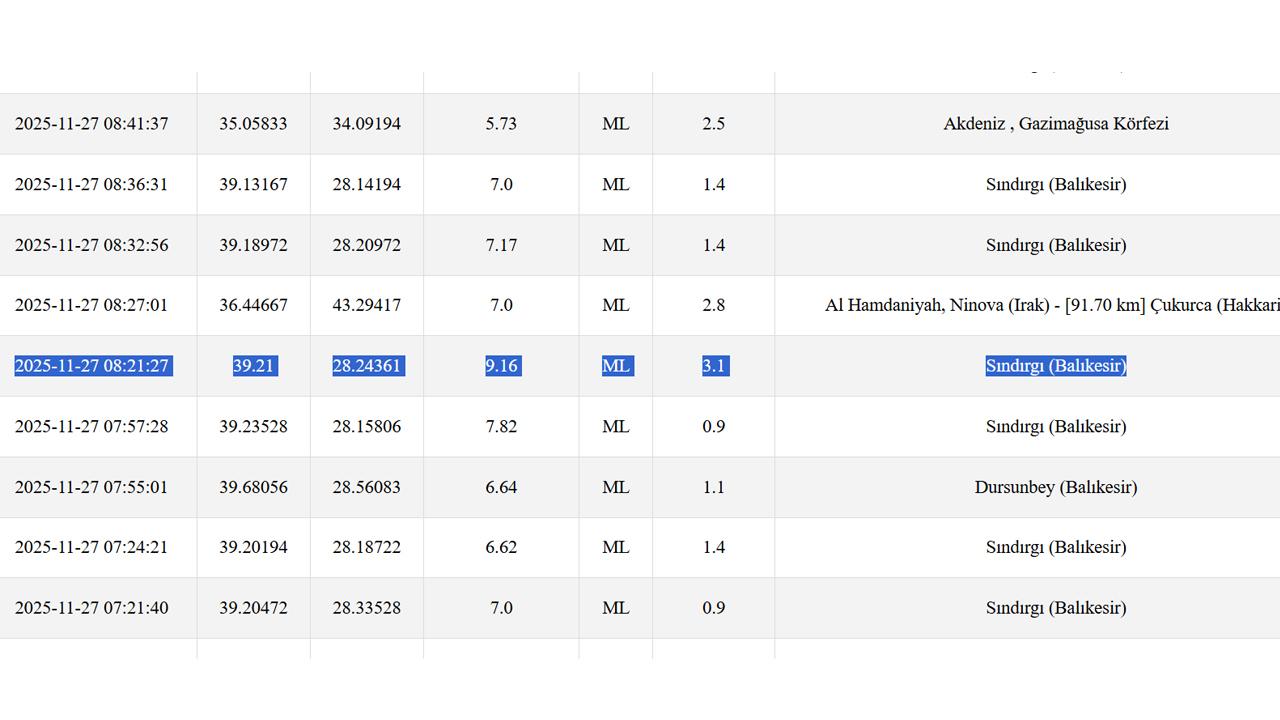The width and height of the screenshot is (1280, 720).
Task: Click the magnitude 2.8 cell
Action: click(713, 306)
